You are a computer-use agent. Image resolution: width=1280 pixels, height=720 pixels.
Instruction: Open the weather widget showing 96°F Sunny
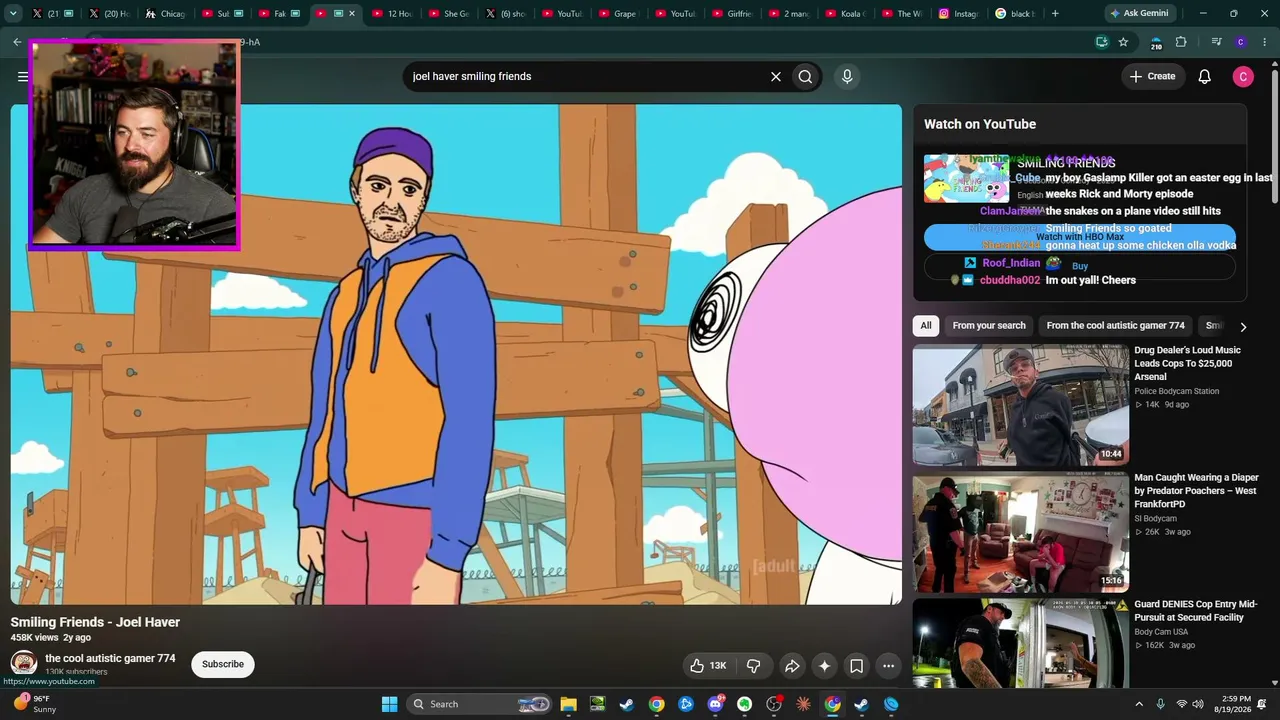(x=34, y=704)
